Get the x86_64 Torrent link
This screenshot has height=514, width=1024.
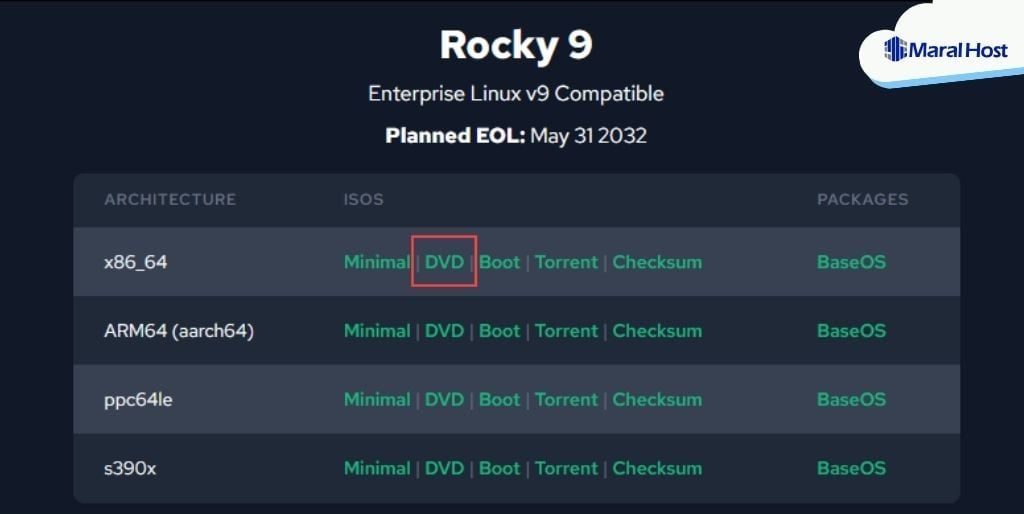coord(566,262)
